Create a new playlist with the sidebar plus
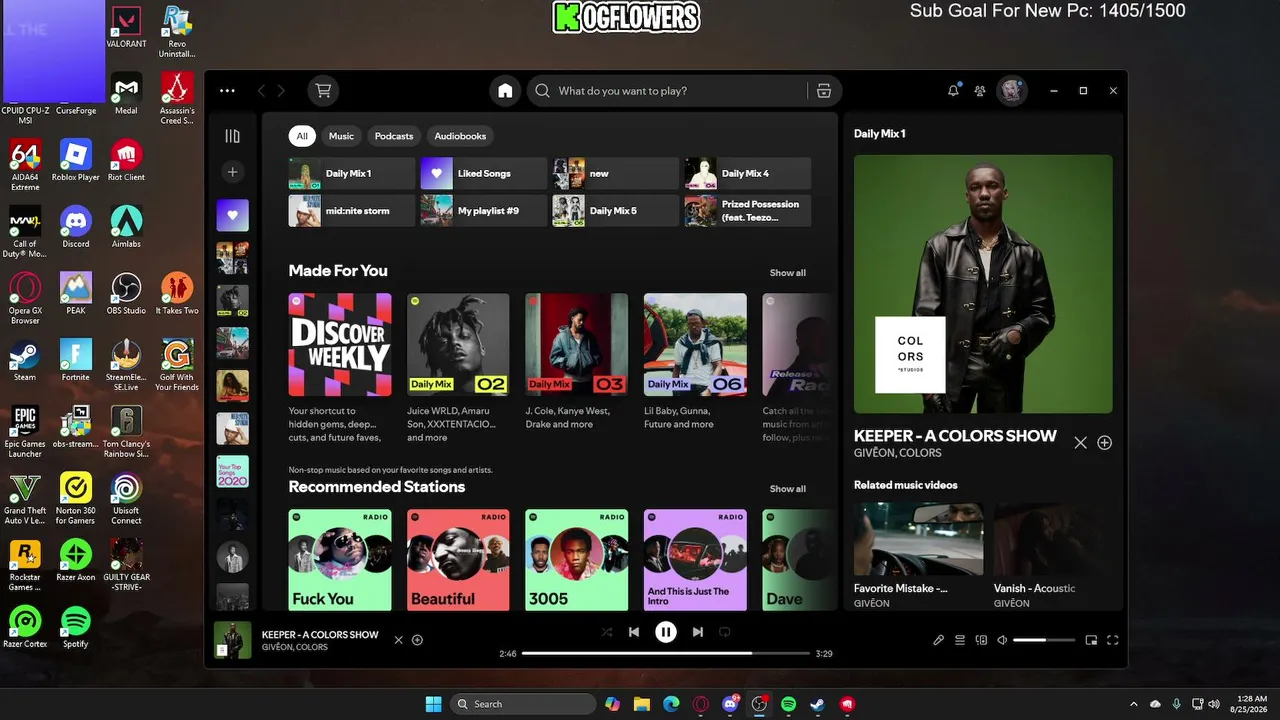The height and width of the screenshot is (720, 1280). click(x=232, y=172)
